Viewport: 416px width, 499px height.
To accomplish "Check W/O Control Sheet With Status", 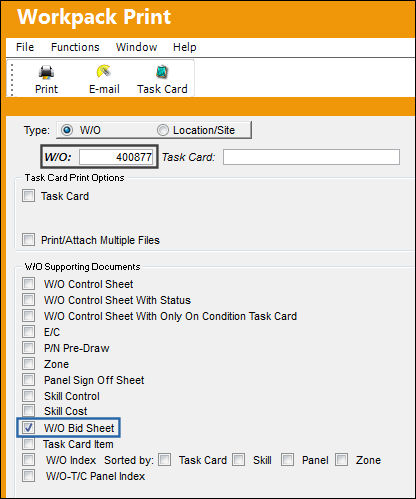I will point(28,300).
